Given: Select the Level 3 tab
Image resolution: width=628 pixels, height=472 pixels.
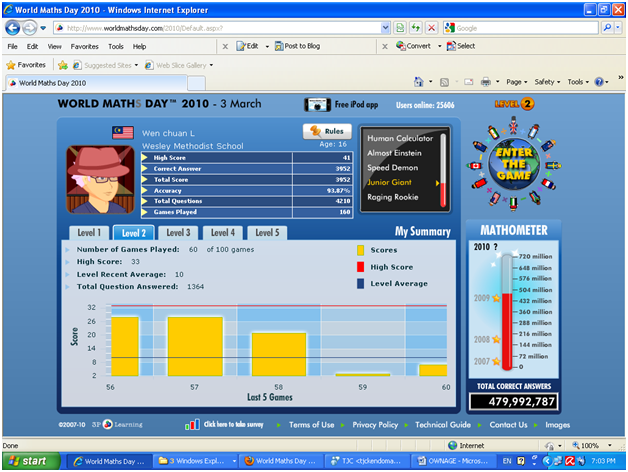Looking at the screenshot, I should 178,233.
